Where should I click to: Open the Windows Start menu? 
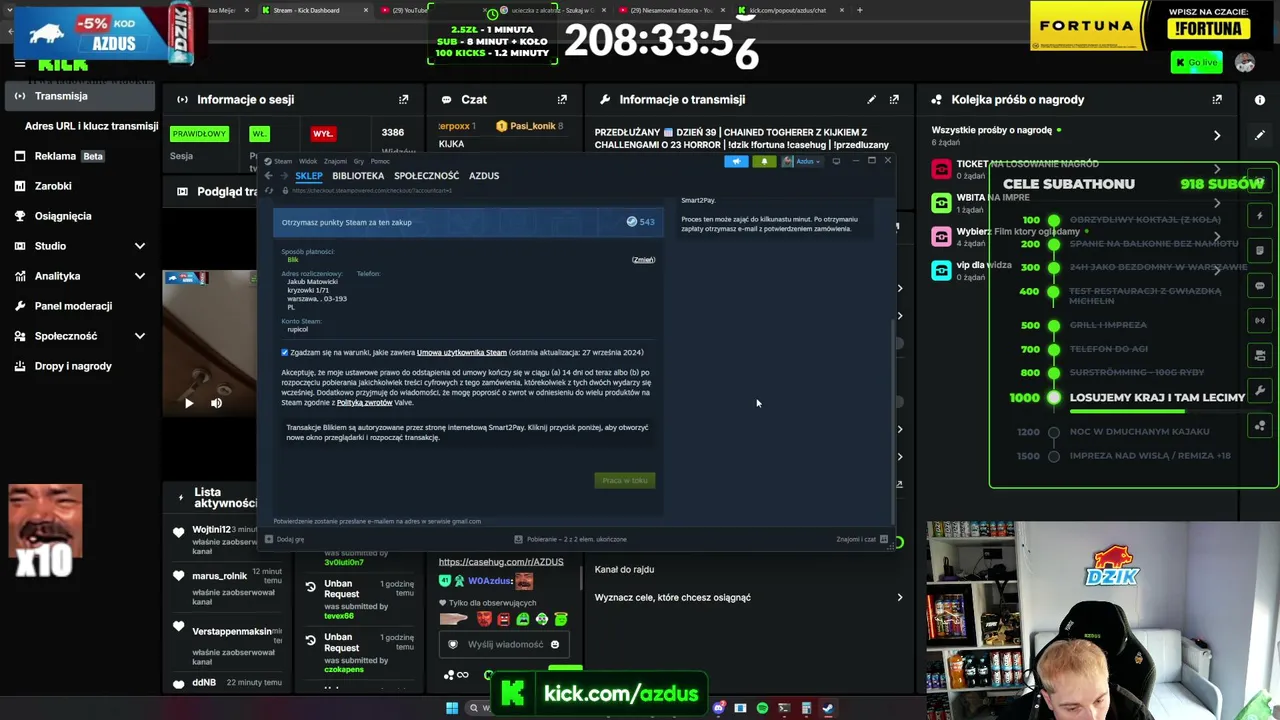pyautogui.click(x=452, y=708)
